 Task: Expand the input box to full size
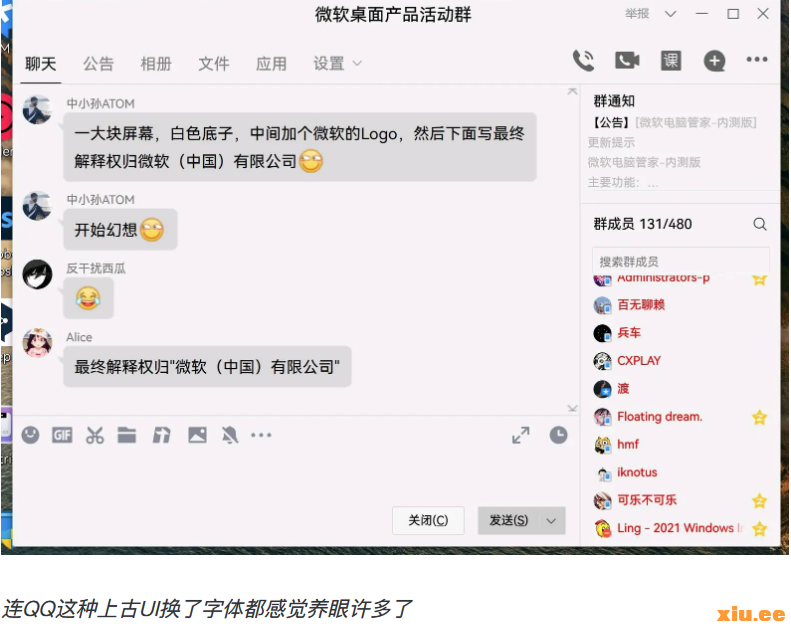point(521,435)
